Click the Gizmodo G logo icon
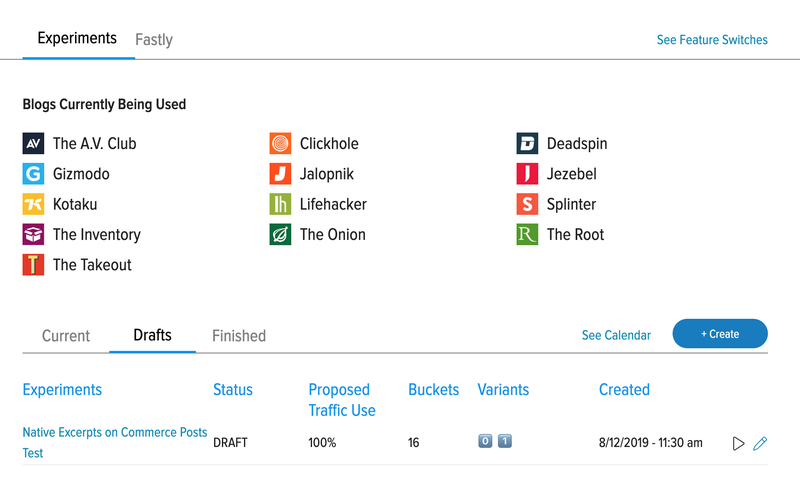The width and height of the screenshot is (800, 499). coord(33,173)
